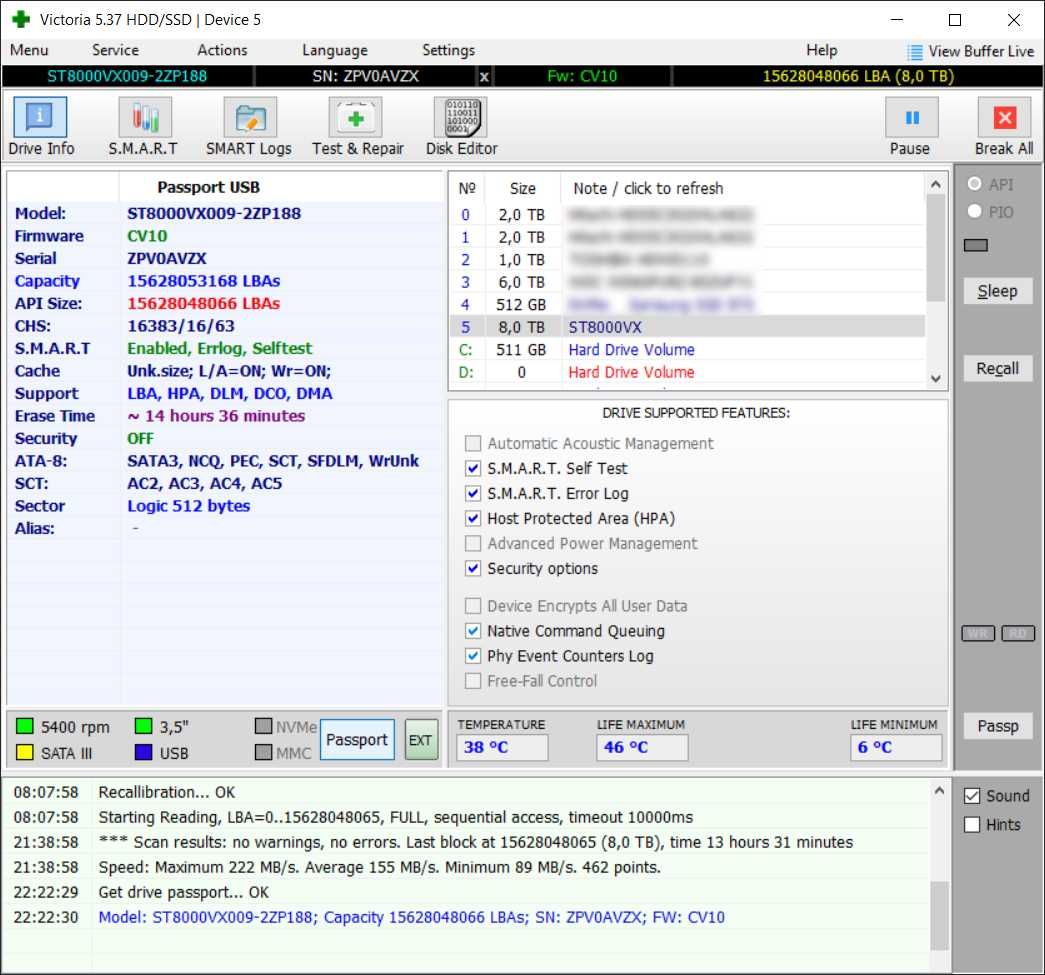Screen dimensions: 1045x975
Task: Click the Victoria green cross app icon
Action: [x=21, y=19]
